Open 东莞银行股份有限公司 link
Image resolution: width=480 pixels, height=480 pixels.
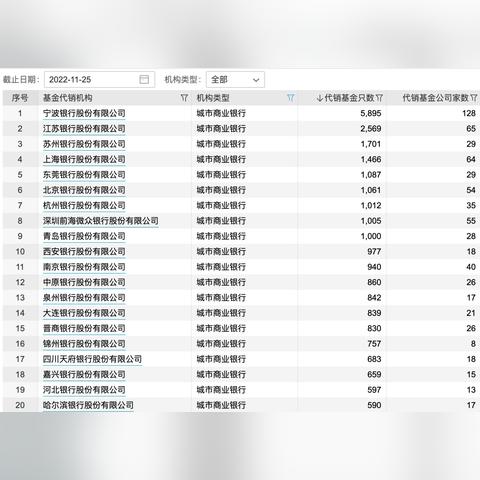[x=84, y=174]
